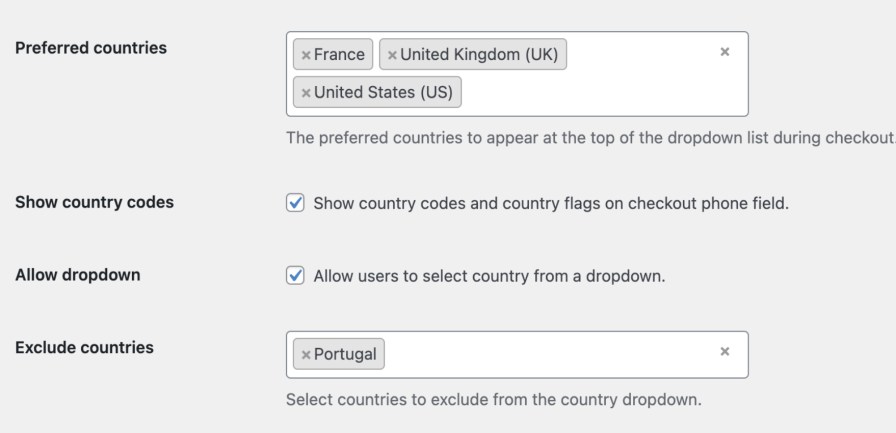Screen dimensions: 896x433
Task: Select the United Kingdom (UK) tag text
Action: (x=479, y=55)
